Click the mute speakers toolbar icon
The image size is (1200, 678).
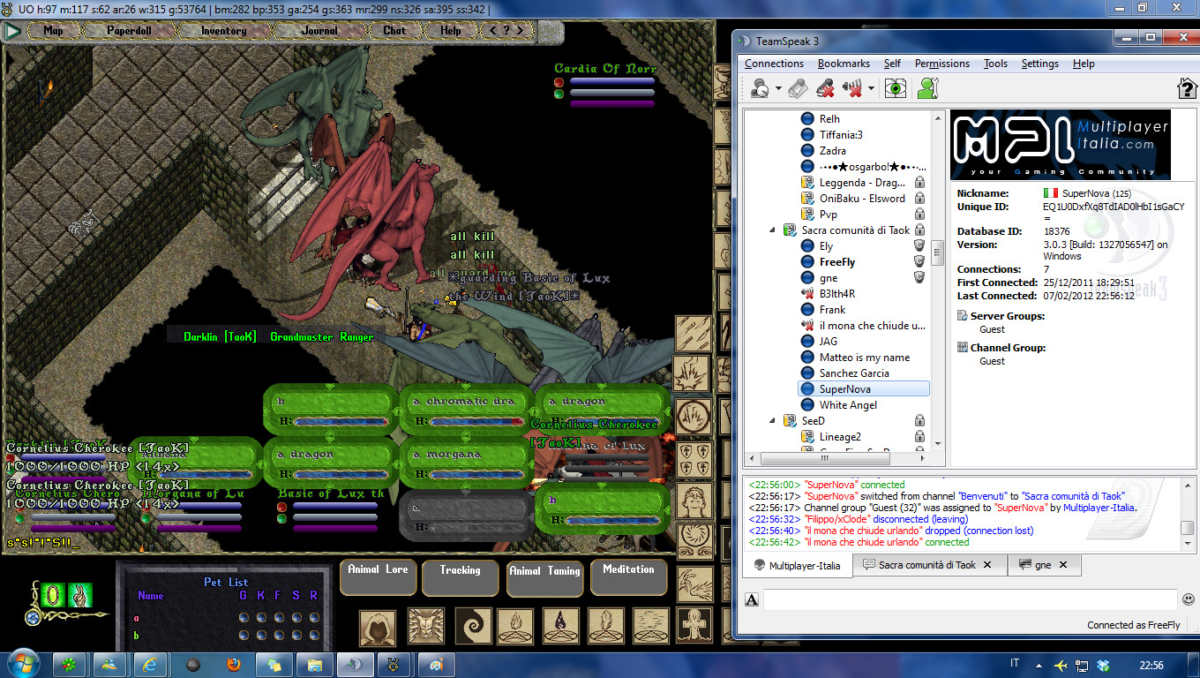[x=851, y=88]
